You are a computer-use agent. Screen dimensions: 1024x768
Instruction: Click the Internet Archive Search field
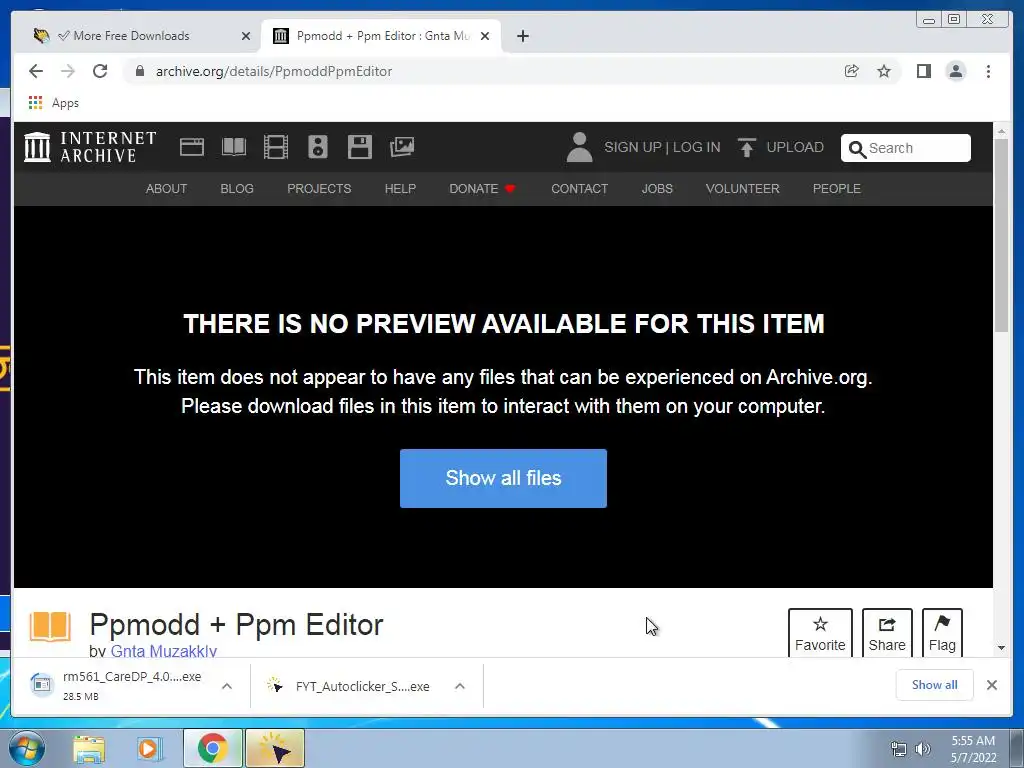tap(905, 148)
